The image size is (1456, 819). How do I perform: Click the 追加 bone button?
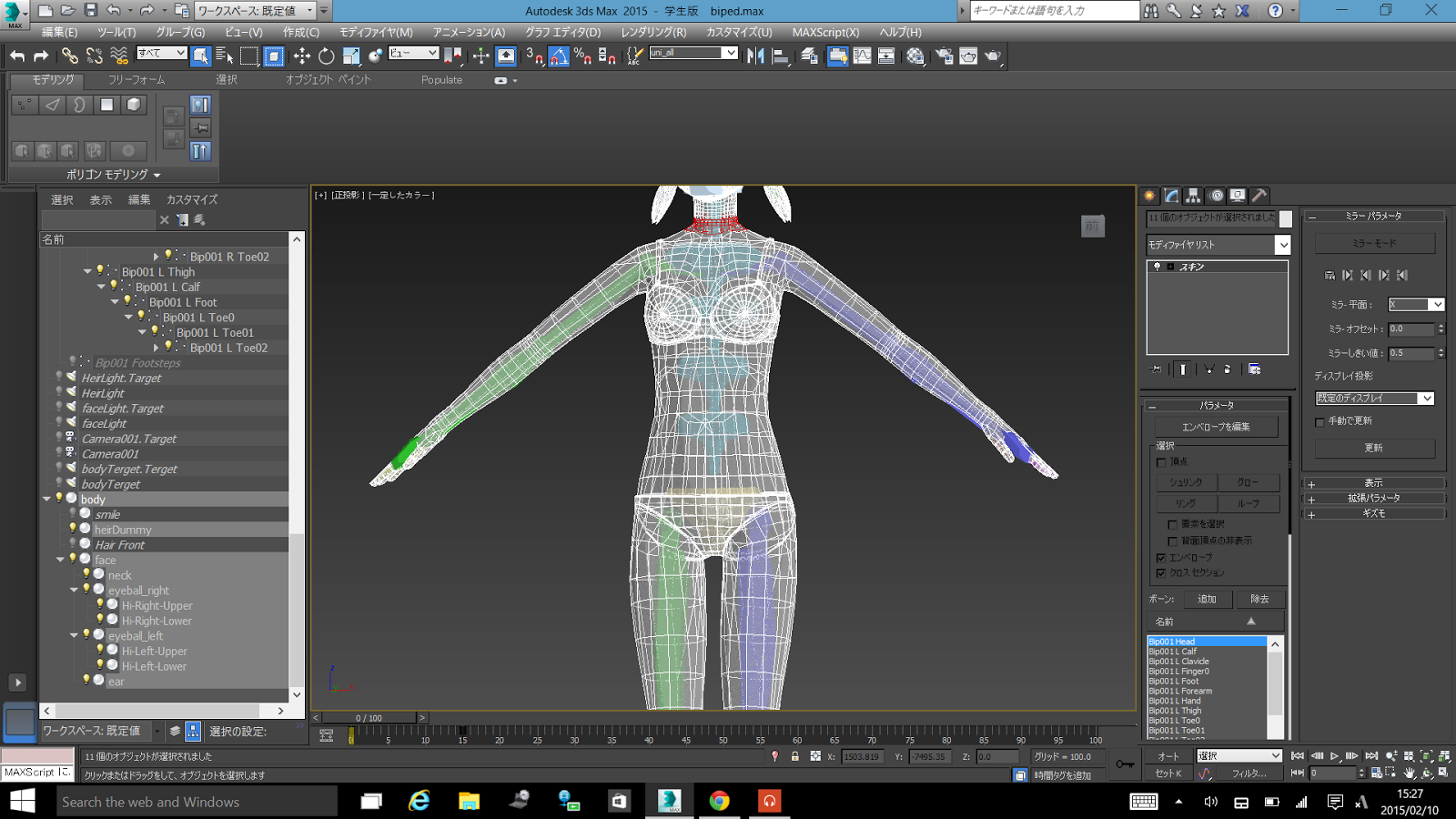pos(1207,599)
